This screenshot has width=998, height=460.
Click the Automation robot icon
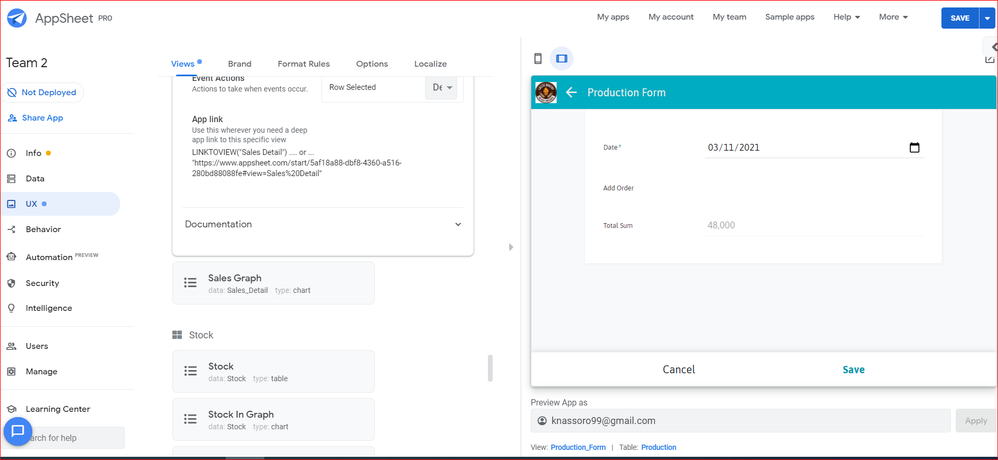point(11,257)
